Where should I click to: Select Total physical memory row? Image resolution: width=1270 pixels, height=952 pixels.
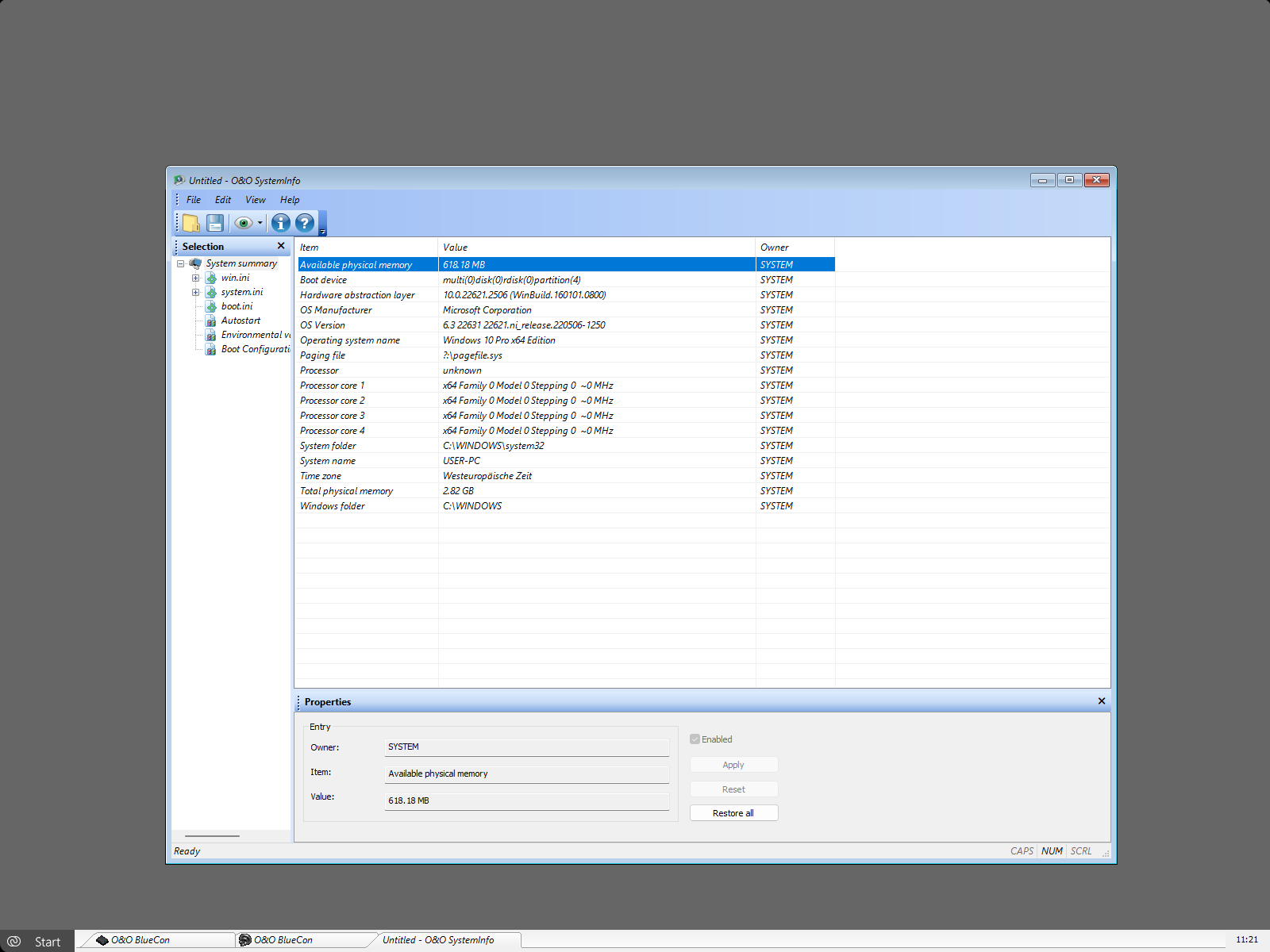566,491
